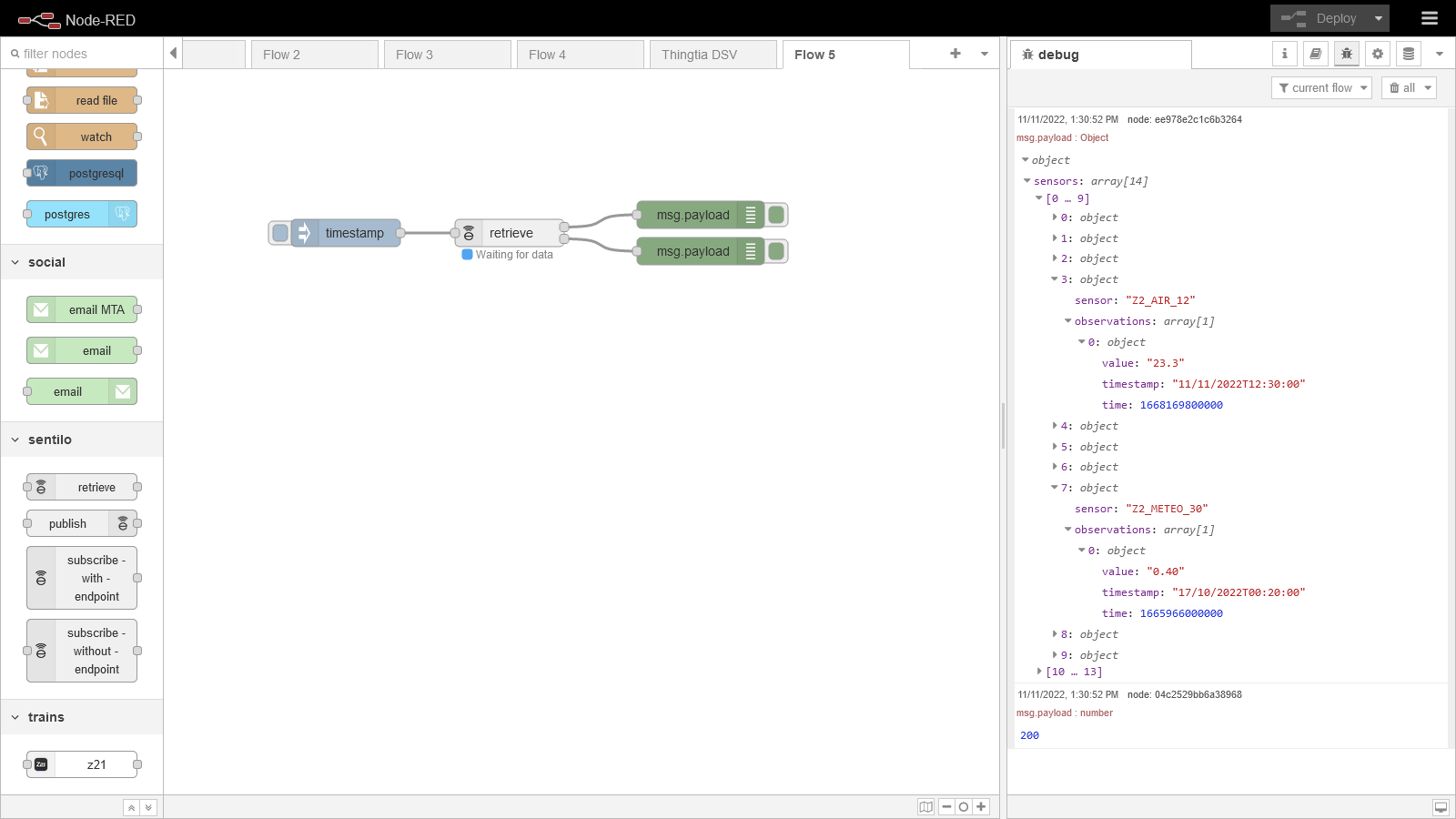Select the upper msg.payload debug node
This screenshot has height=819, width=1456.
pyautogui.click(x=701, y=215)
